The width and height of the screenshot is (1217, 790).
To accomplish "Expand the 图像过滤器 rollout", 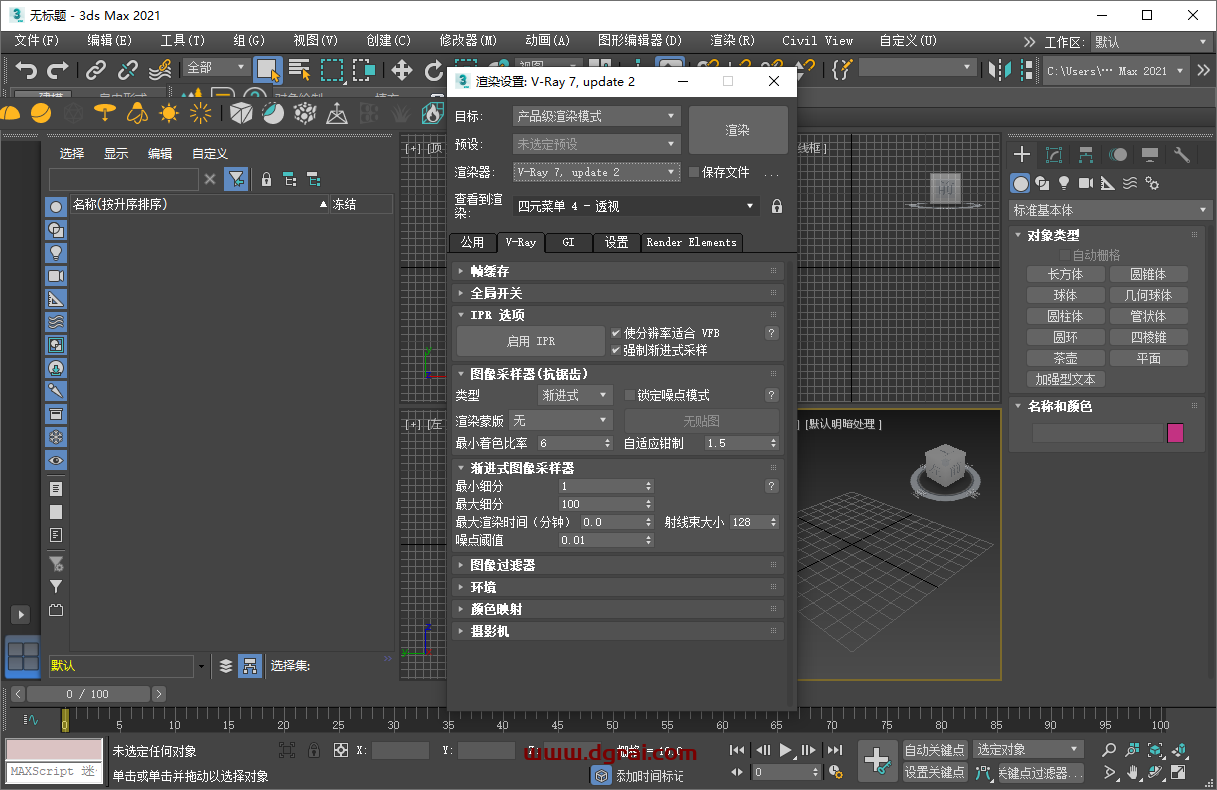I will tap(616, 565).
